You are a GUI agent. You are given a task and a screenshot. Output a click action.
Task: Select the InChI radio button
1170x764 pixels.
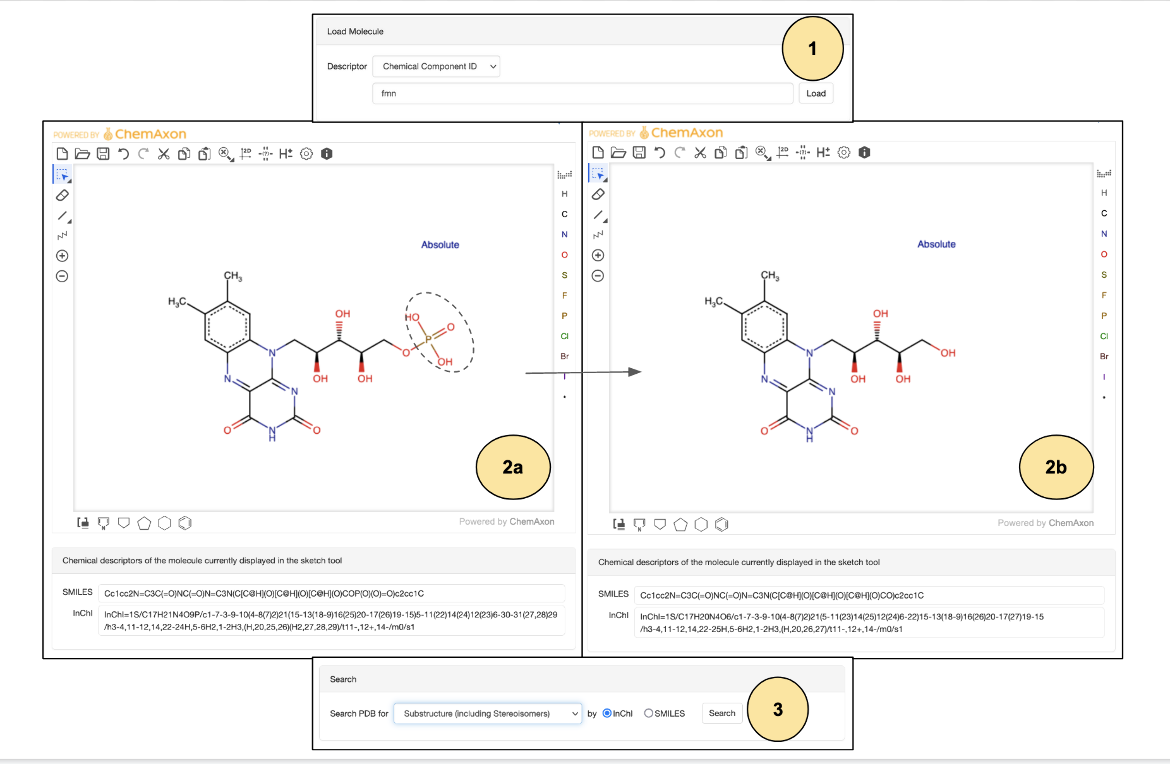point(607,713)
